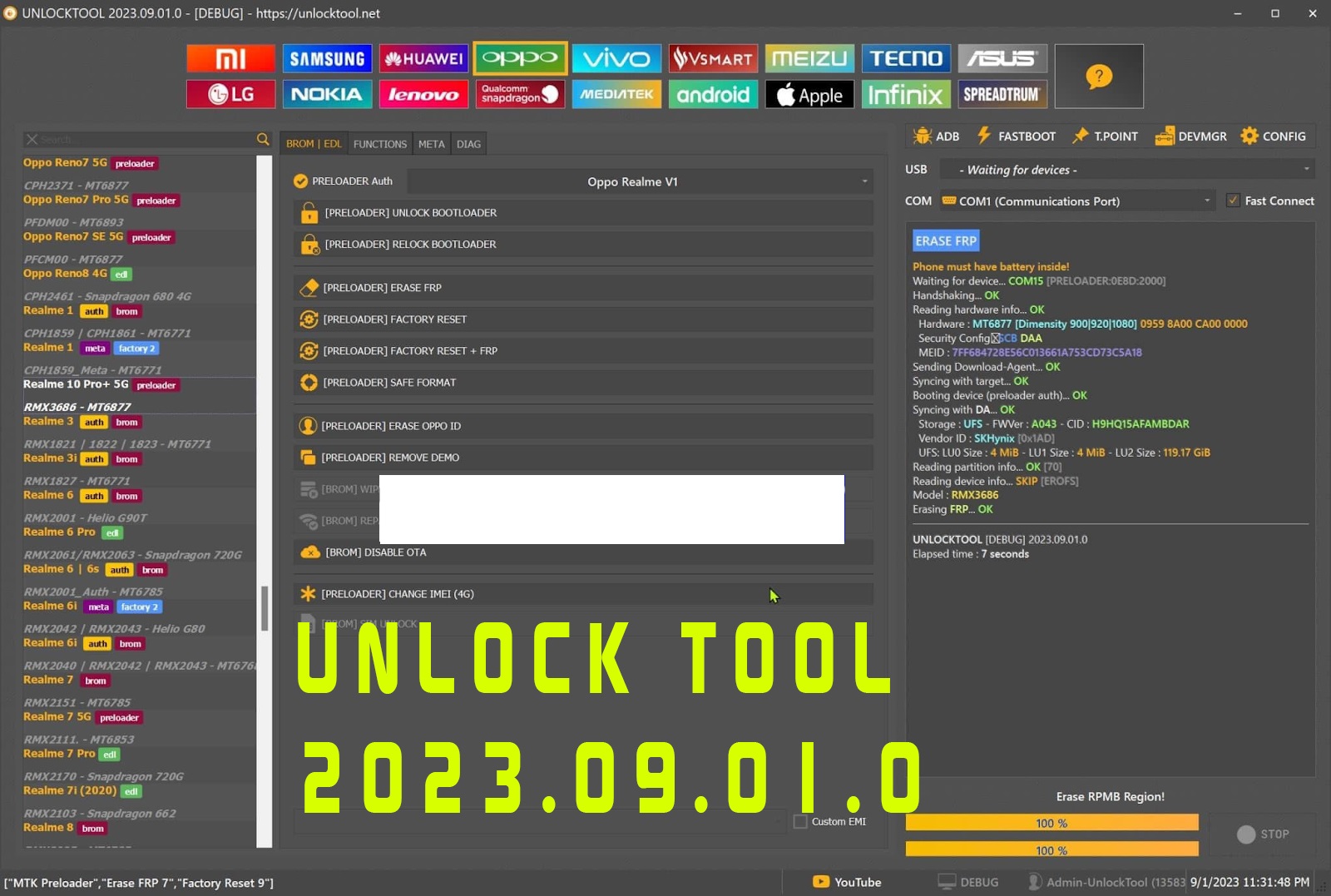Click PRELOADER FACTORY RESET button
The height and width of the screenshot is (896, 1331).
coord(583,319)
